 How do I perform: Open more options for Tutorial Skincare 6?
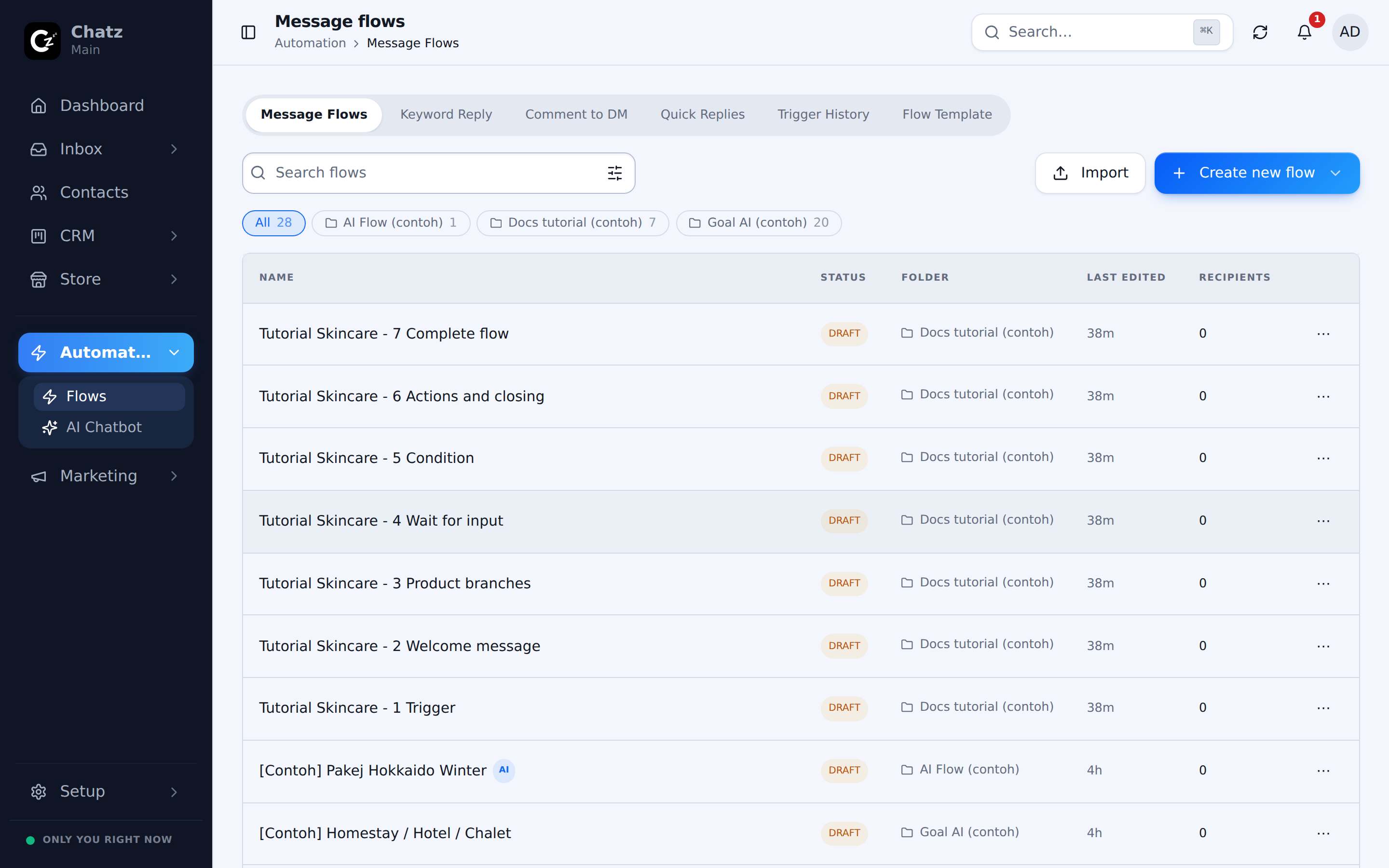click(x=1323, y=396)
